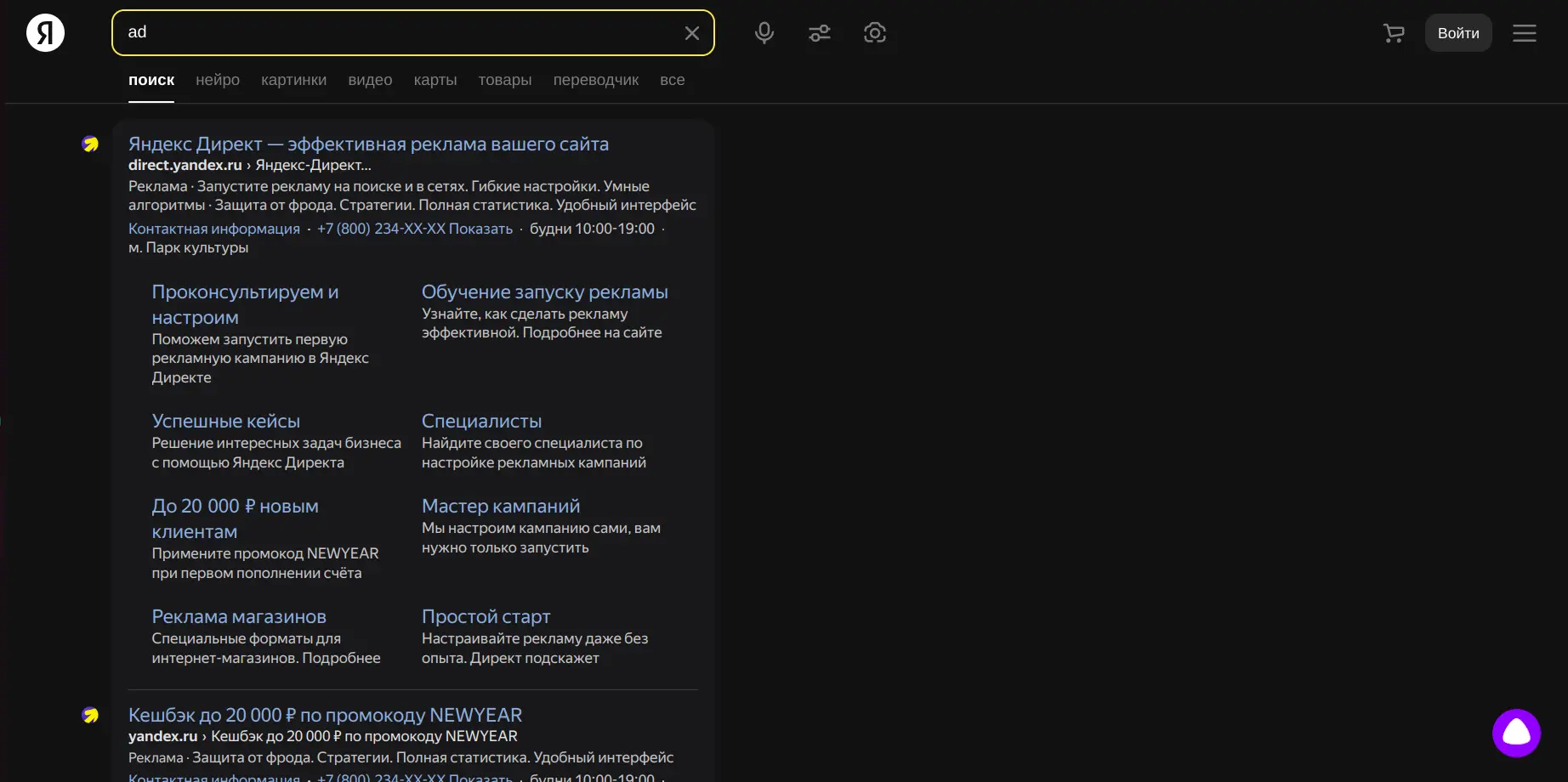Switch to the картинки tab

click(293, 80)
